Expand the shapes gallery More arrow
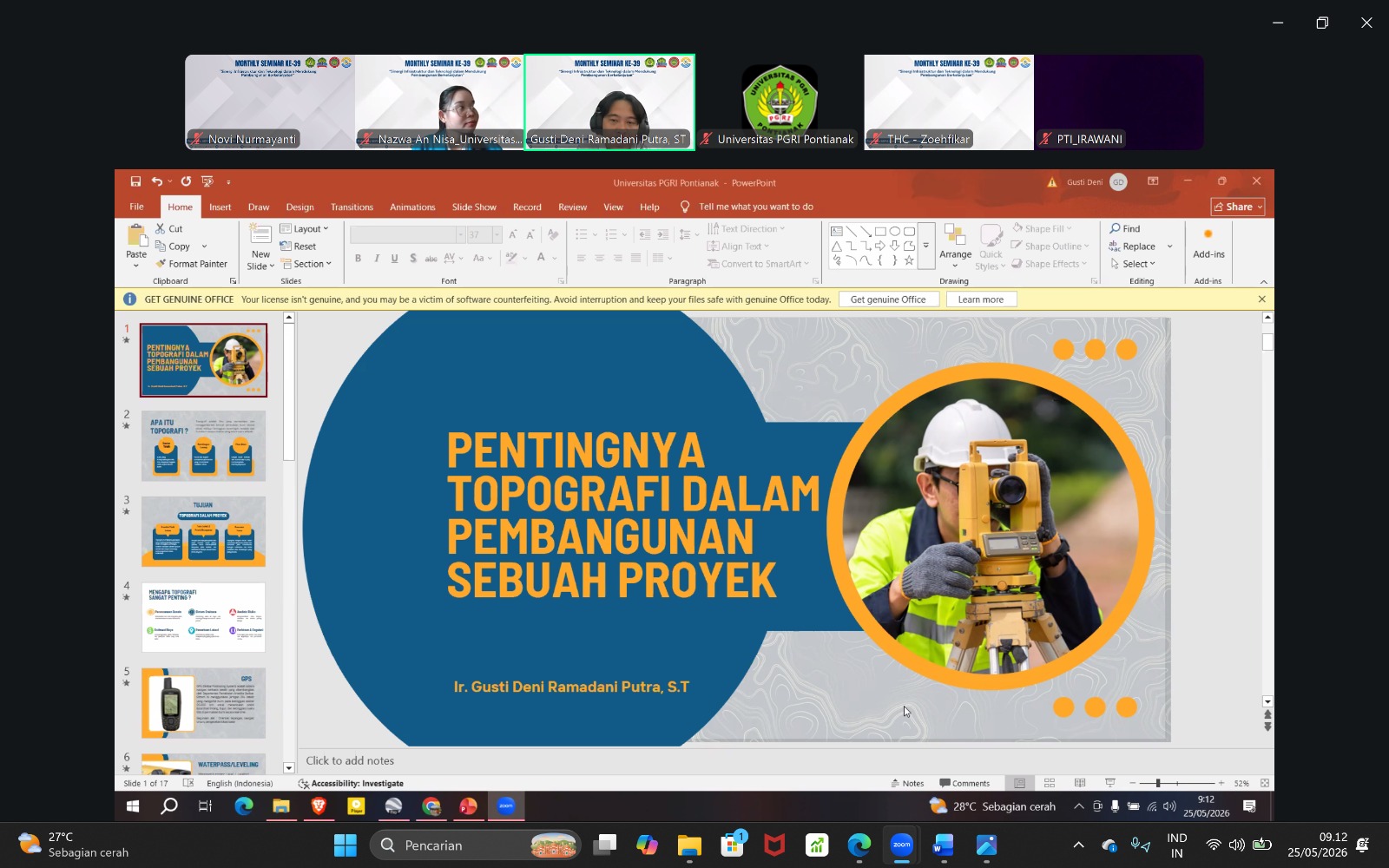1389x868 pixels. tap(926, 247)
